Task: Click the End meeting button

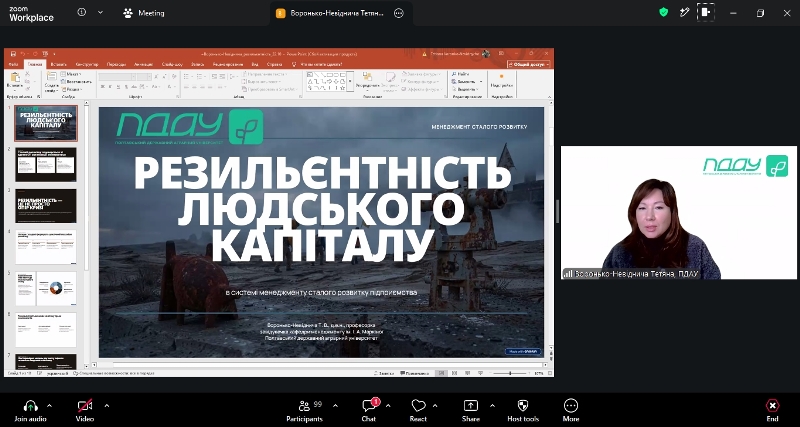Action: tap(772, 410)
